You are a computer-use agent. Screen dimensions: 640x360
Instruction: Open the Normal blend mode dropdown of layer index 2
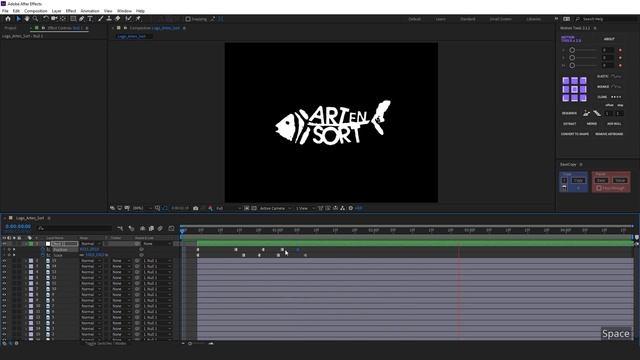coord(91,261)
